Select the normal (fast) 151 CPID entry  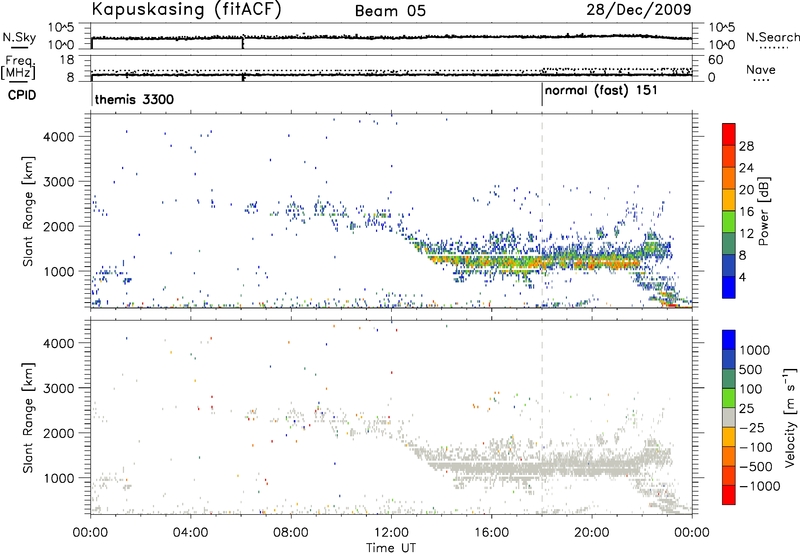(601, 91)
